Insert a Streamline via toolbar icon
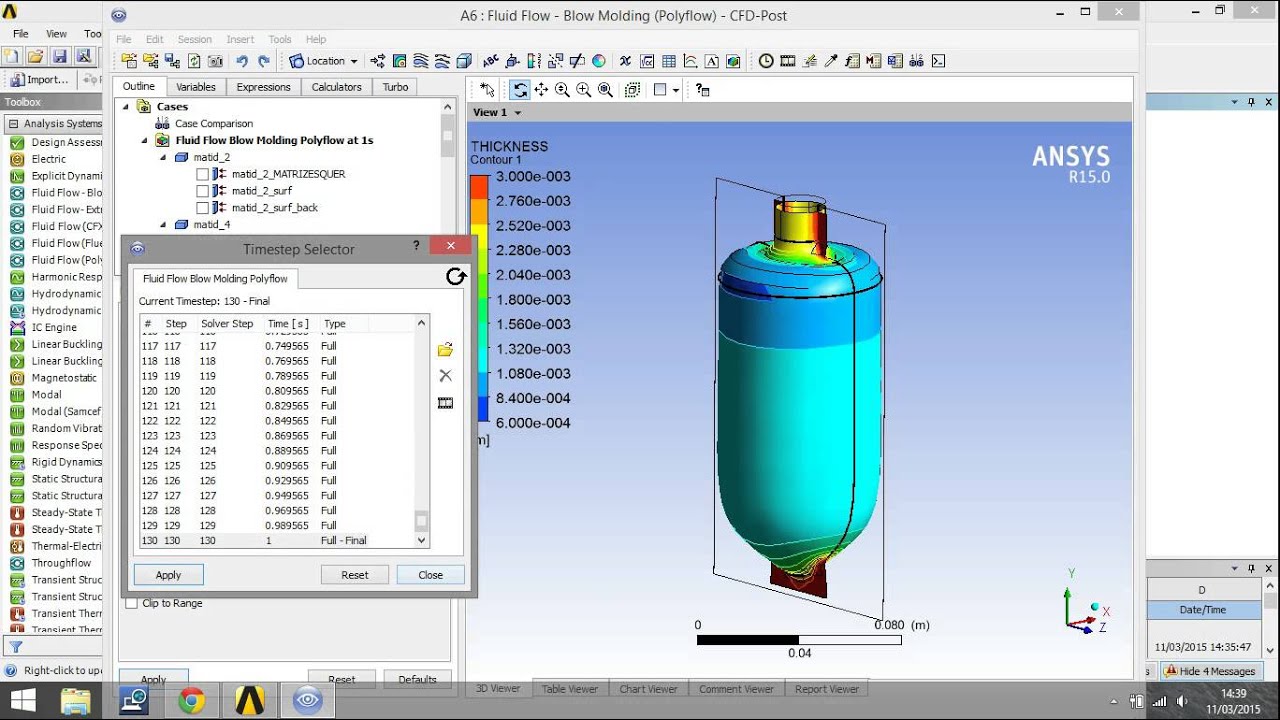 point(420,61)
